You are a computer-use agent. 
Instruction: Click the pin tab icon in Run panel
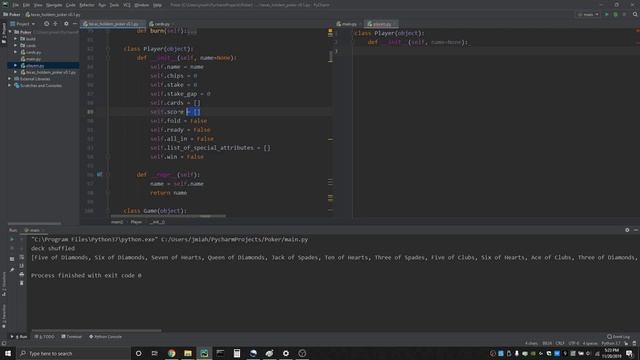pos(12,269)
